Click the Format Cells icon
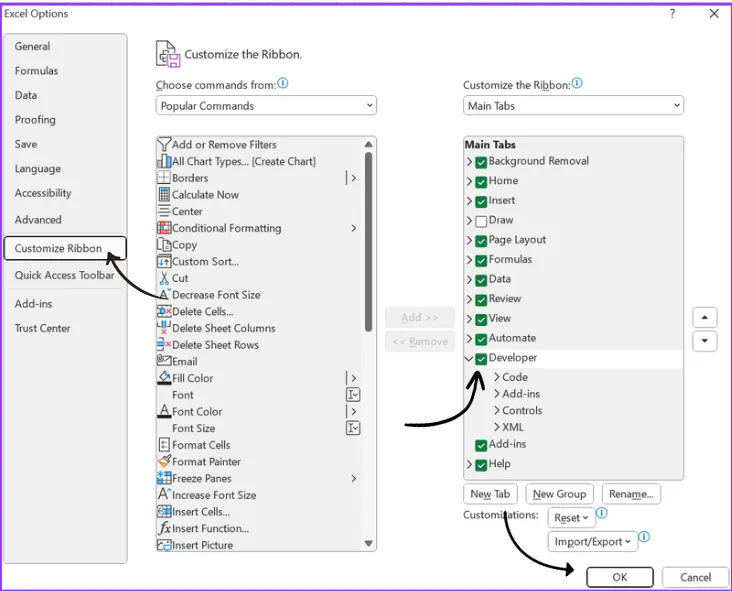732x591 pixels. (x=164, y=444)
